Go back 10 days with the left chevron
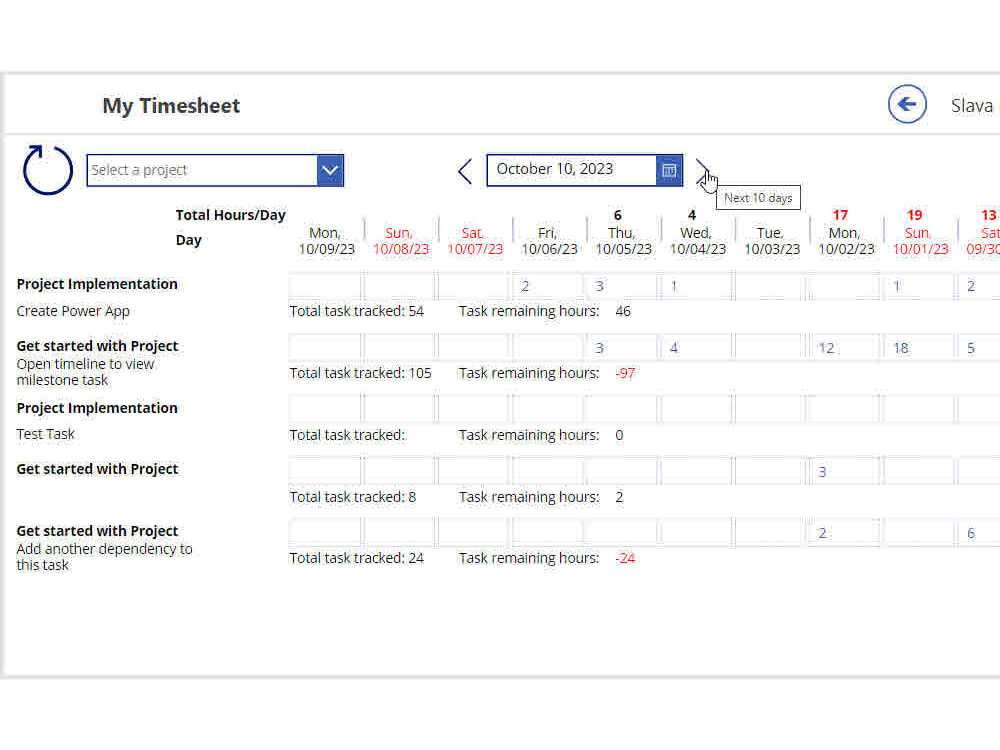The height and width of the screenshot is (750, 1000). pos(463,170)
